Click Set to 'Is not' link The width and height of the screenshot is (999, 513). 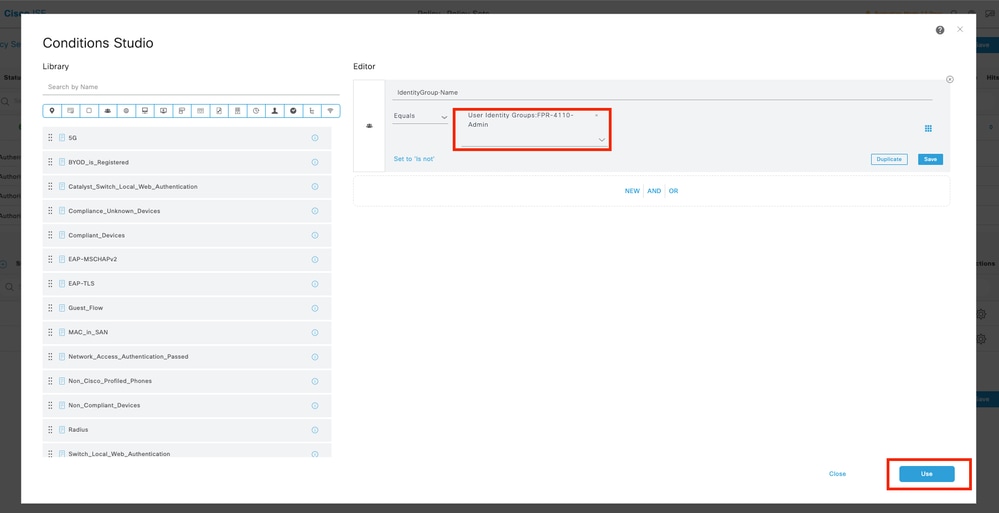click(x=414, y=159)
